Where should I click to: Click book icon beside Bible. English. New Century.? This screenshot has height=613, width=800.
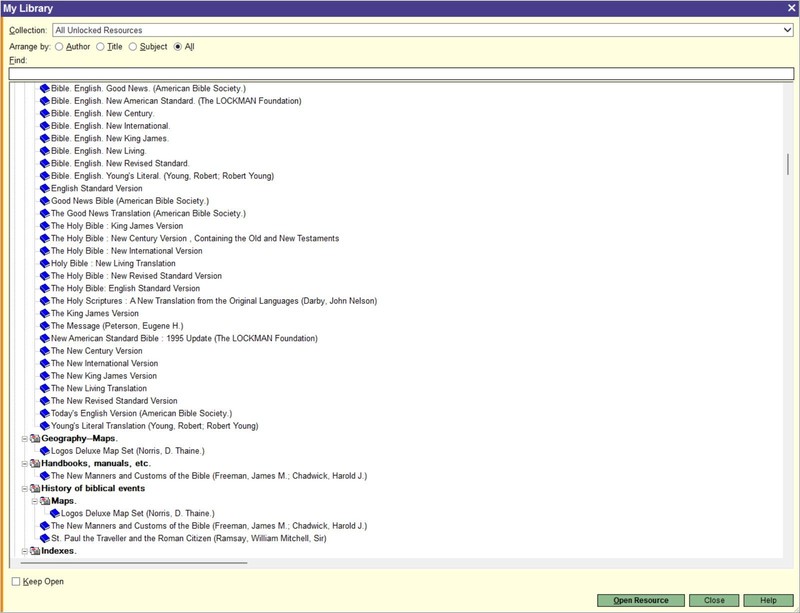point(45,113)
